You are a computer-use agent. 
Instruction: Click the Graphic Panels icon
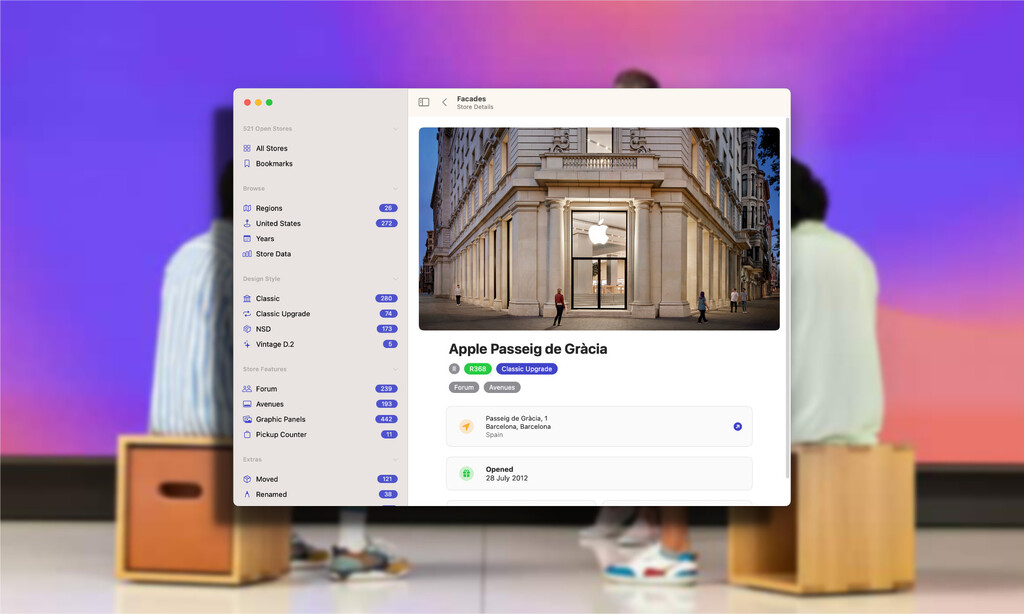pyautogui.click(x=247, y=419)
